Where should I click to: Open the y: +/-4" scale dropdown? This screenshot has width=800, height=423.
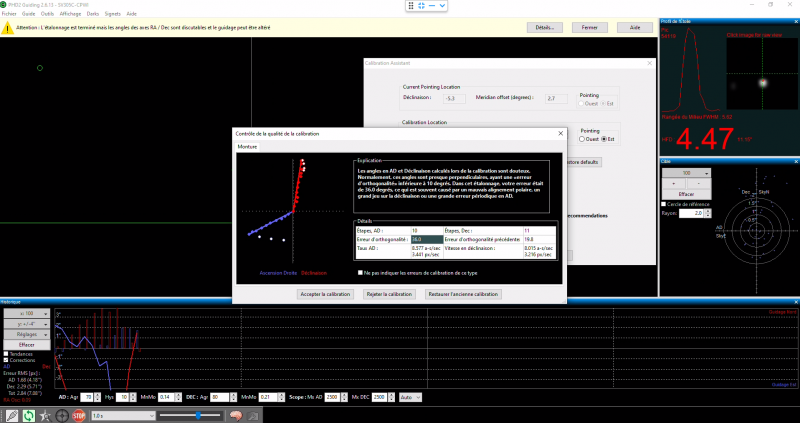27,324
